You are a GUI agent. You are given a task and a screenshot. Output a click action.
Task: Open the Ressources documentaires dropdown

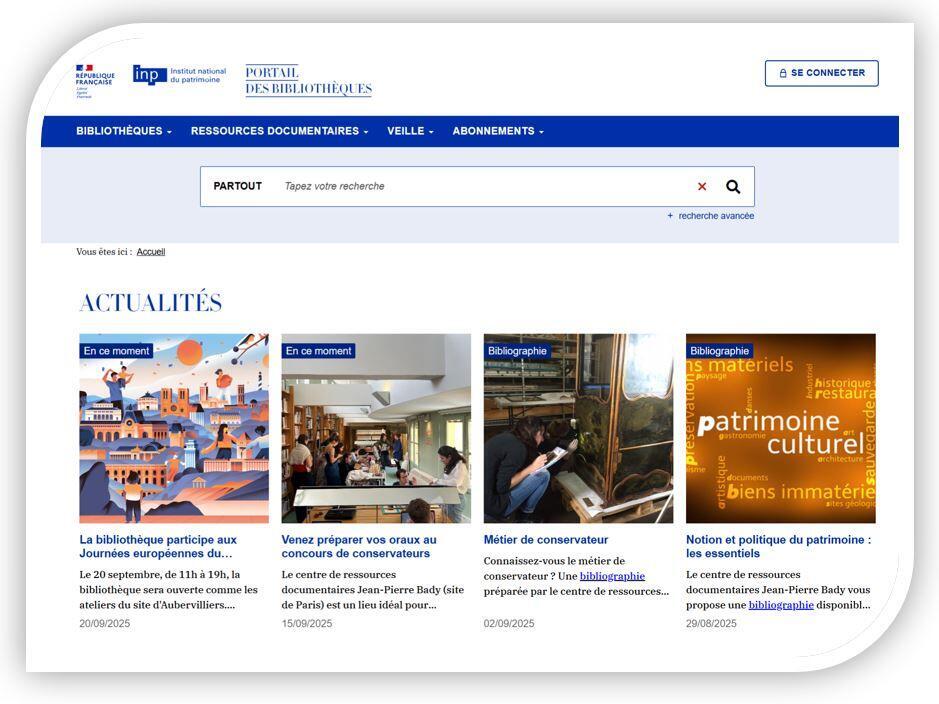[279, 131]
